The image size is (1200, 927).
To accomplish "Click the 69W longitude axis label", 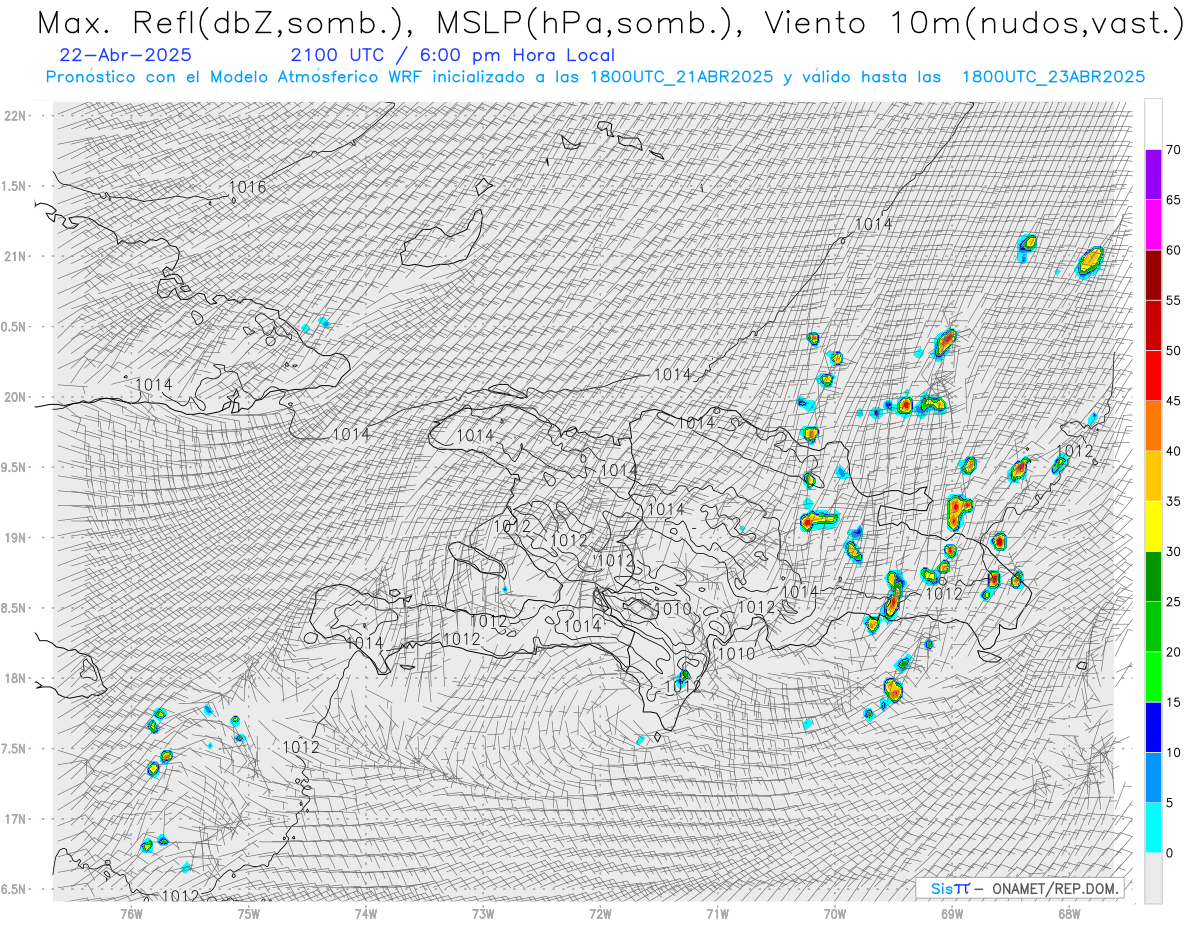I will click(x=952, y=913).
